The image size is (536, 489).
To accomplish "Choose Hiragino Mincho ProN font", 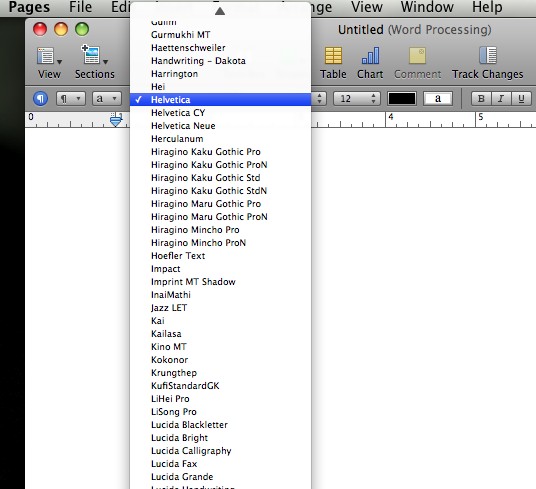I will coord(220,243).
